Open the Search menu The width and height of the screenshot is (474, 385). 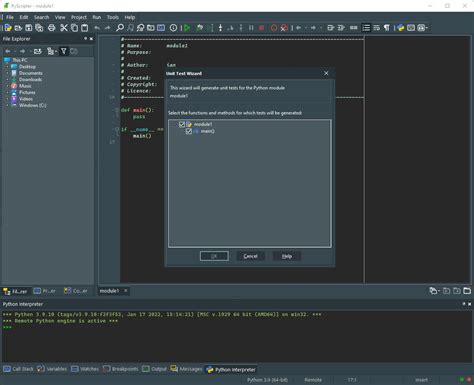[x=41, y=17]
